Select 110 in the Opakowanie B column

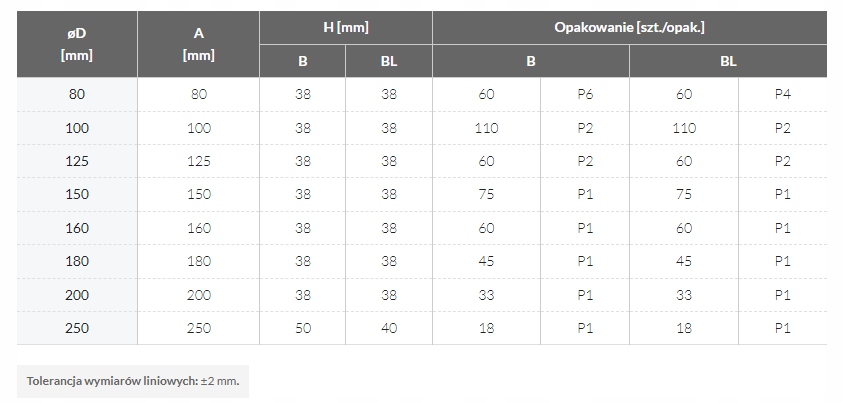tap(487, 128)
